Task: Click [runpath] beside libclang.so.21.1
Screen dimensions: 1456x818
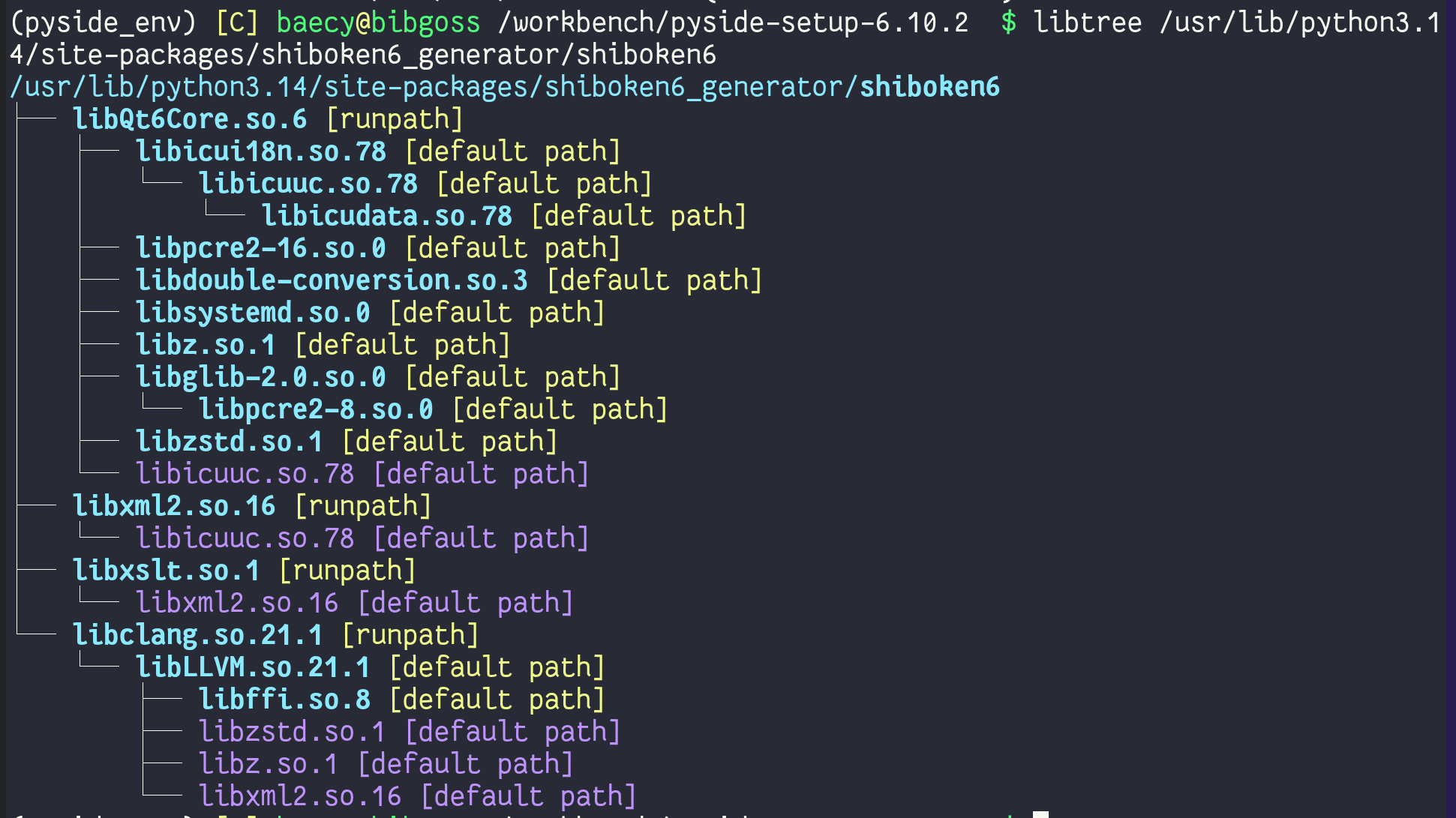Action: [x=410, y=635]
